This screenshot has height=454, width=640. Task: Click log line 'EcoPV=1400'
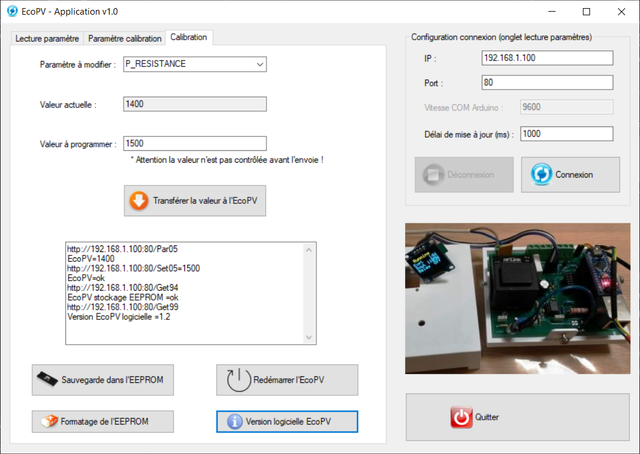pos(91,259)
